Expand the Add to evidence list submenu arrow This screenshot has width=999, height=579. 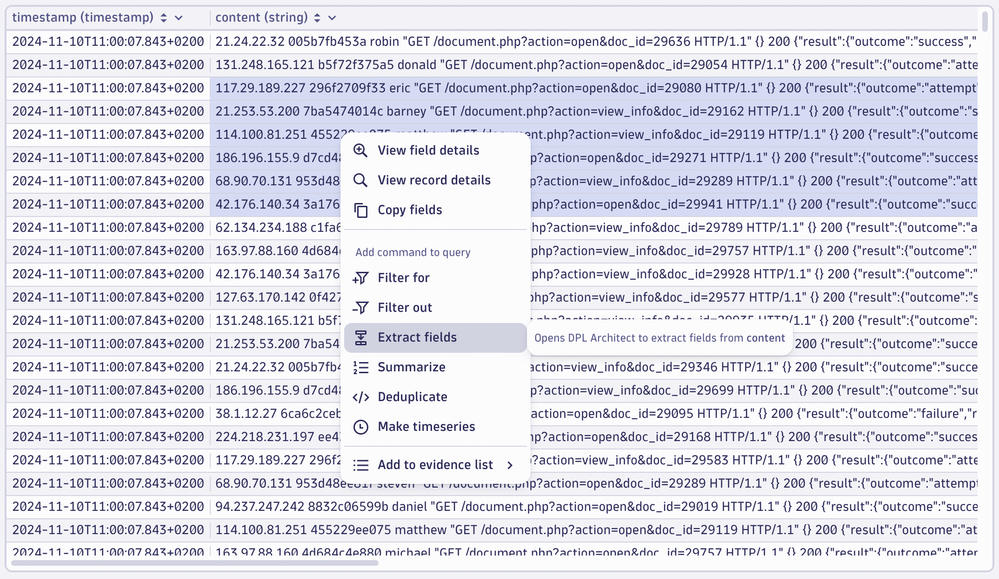point(510,465)
